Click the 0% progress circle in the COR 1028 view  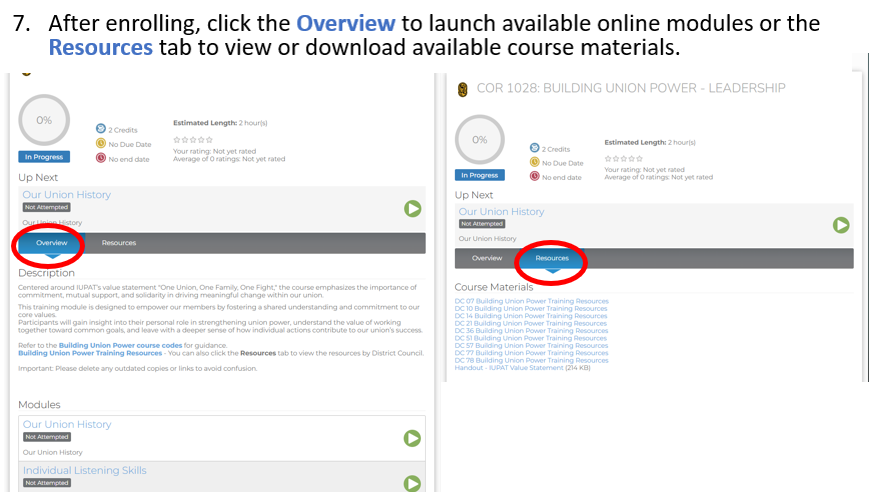[480, 140]
